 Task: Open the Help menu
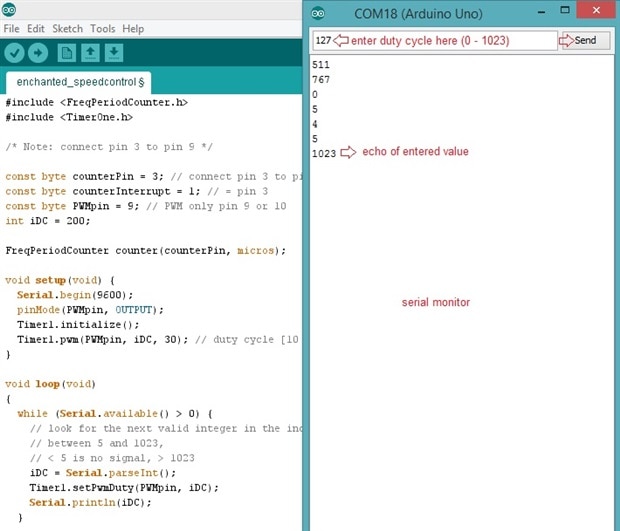point(133,28)
